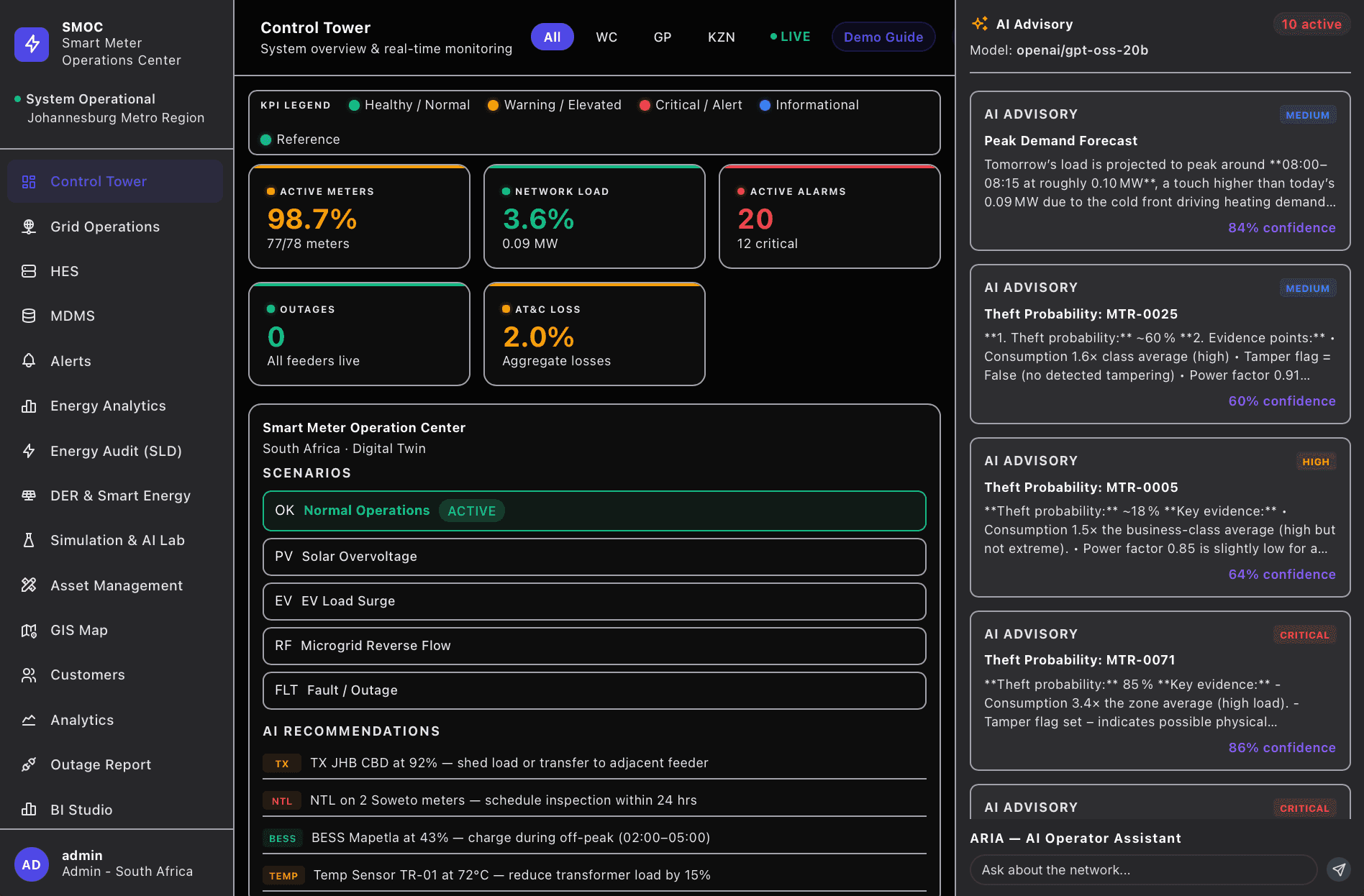This screenshot has width=1364, height=896.
Task: Click the LIVE status indicator
Action: tap(790, 37)
